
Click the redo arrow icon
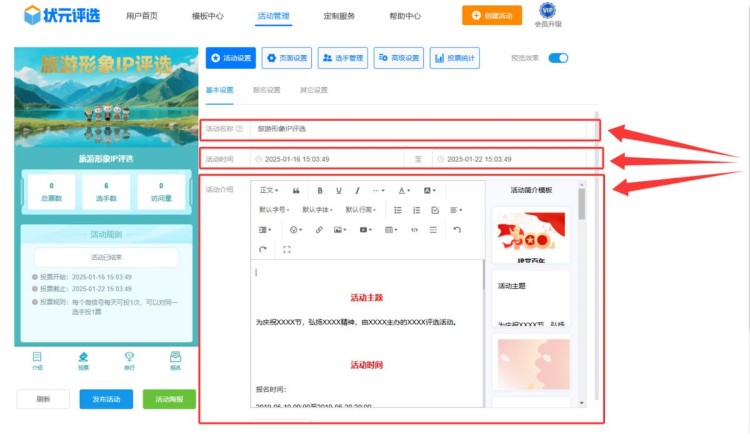point(263,249)
